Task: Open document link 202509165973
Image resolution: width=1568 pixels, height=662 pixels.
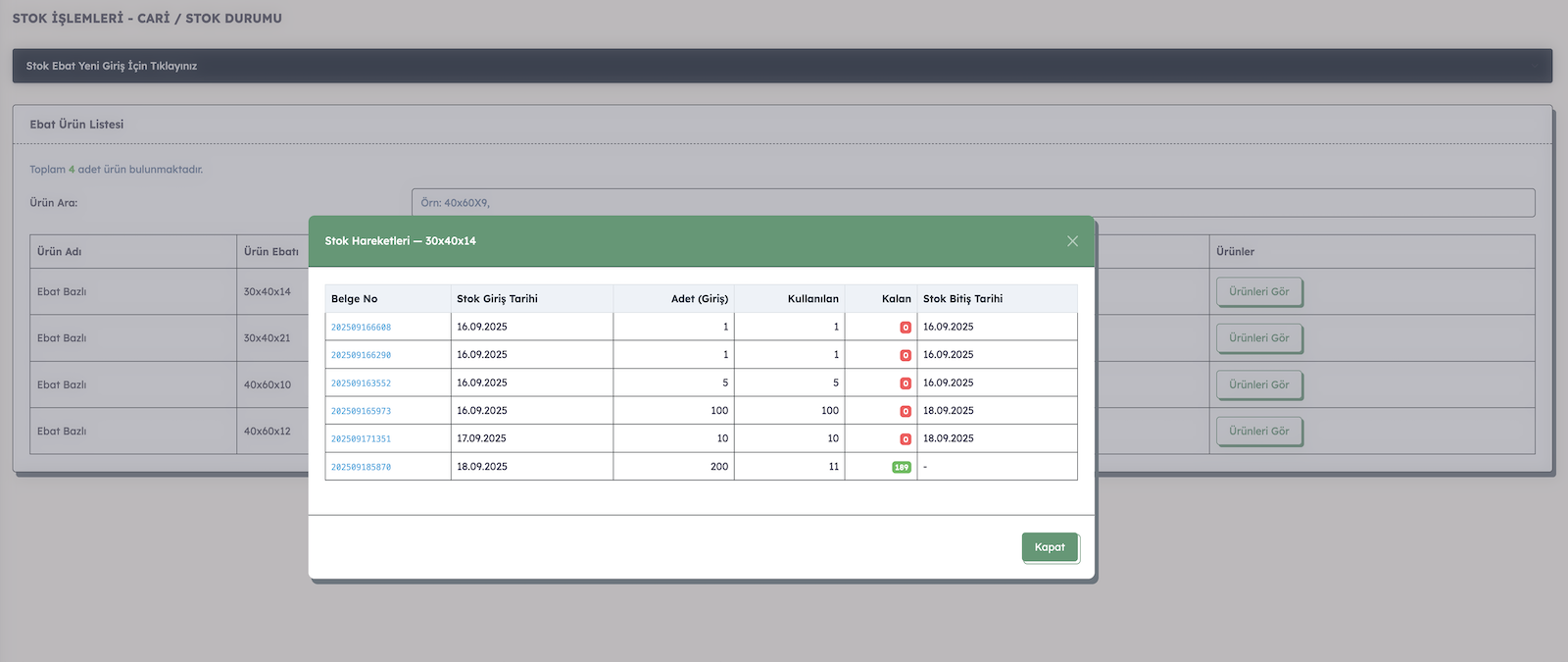Action: click(361, 411)
